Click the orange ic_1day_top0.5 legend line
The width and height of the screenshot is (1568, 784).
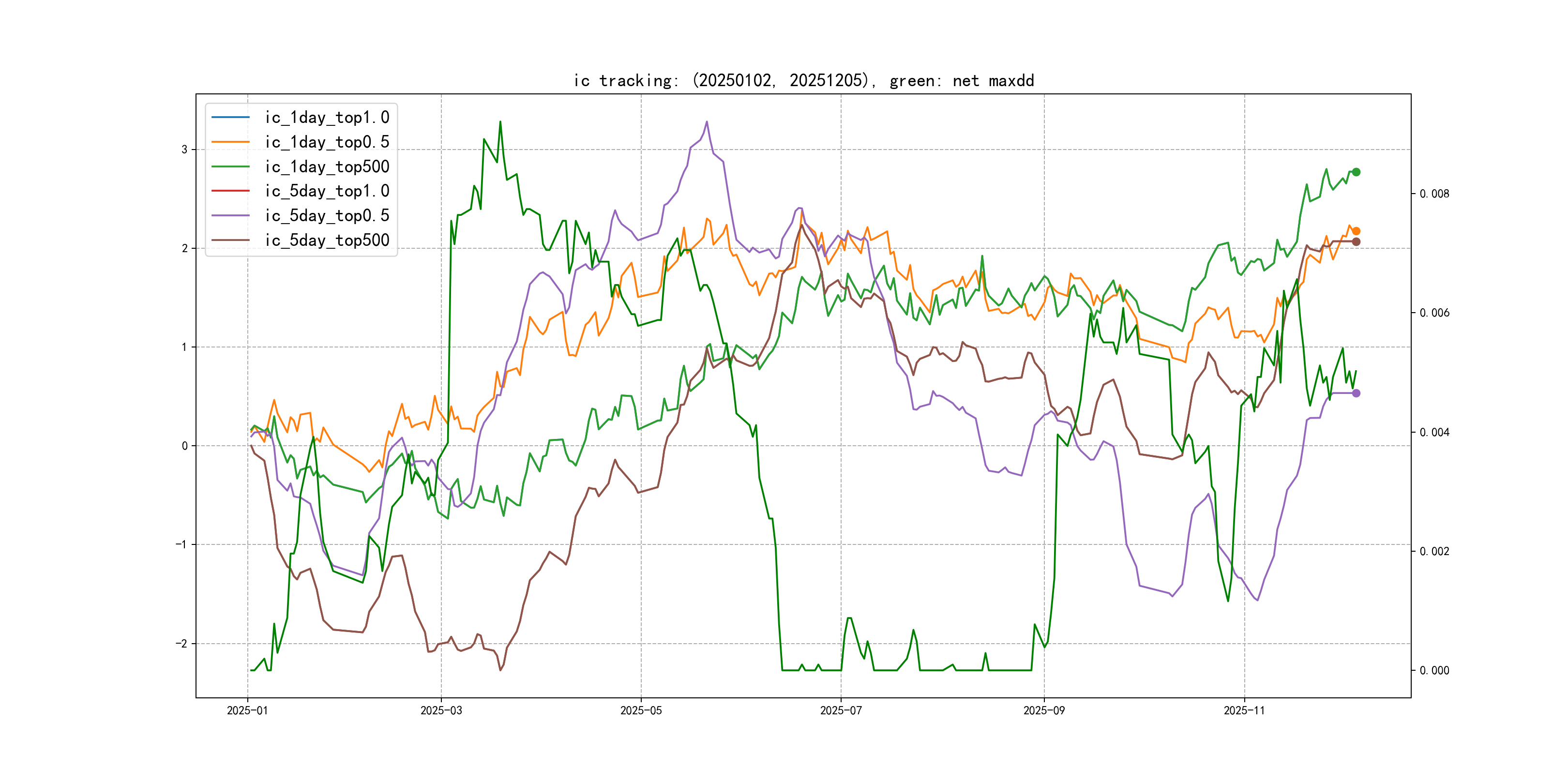tap(230, 142)
